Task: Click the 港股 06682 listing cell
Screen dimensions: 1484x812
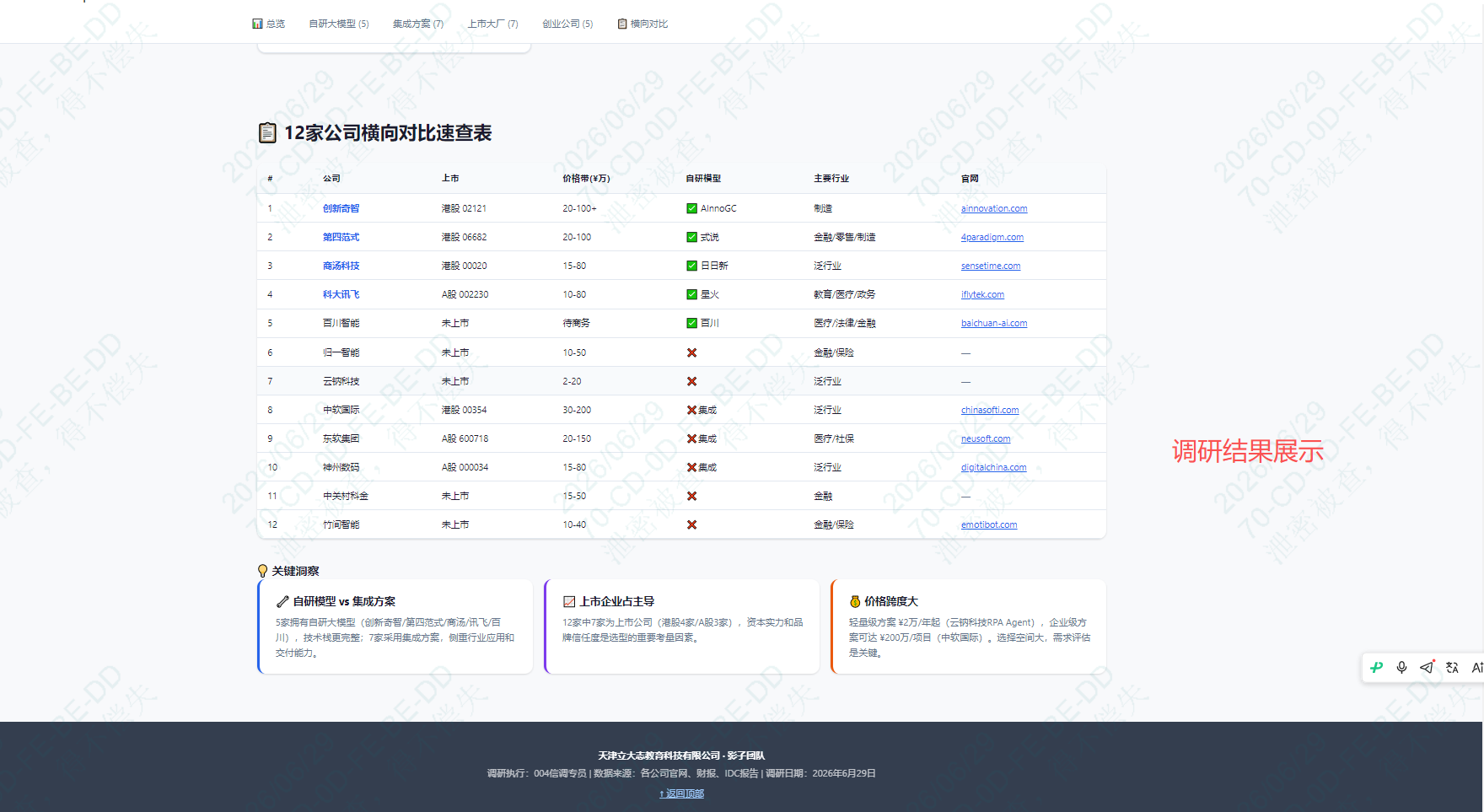Action: coord(464,237)
